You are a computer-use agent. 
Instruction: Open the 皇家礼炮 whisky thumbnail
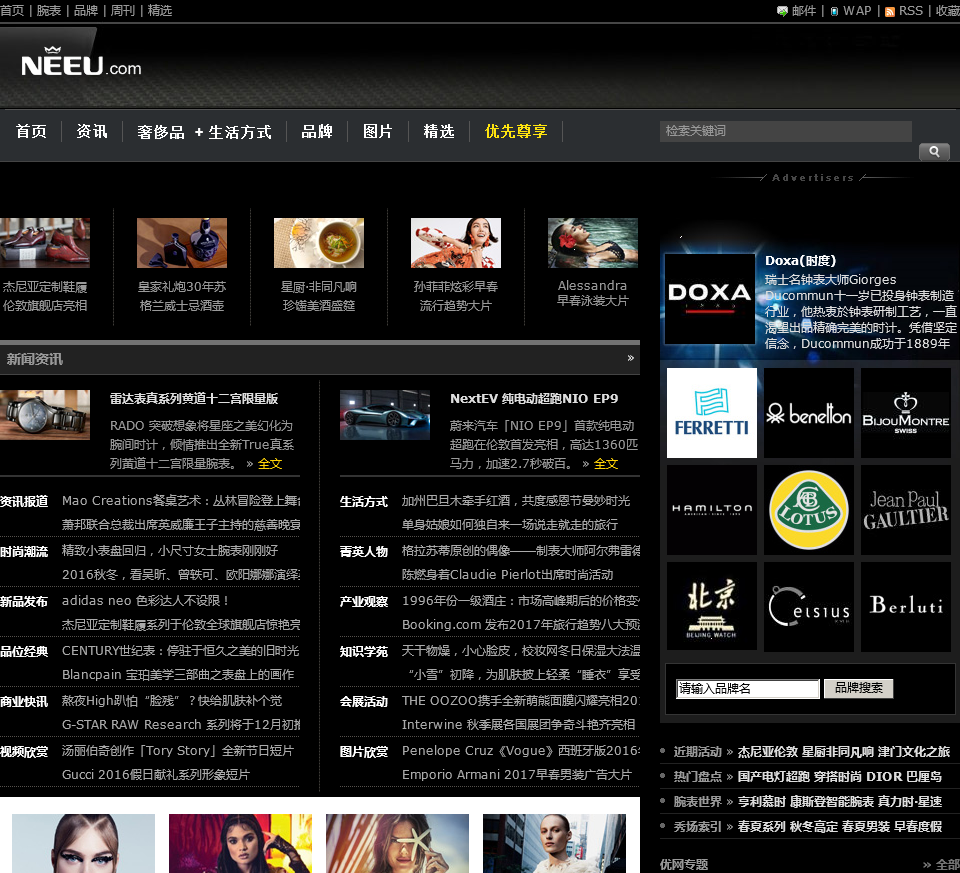click(x=182, y=243)
